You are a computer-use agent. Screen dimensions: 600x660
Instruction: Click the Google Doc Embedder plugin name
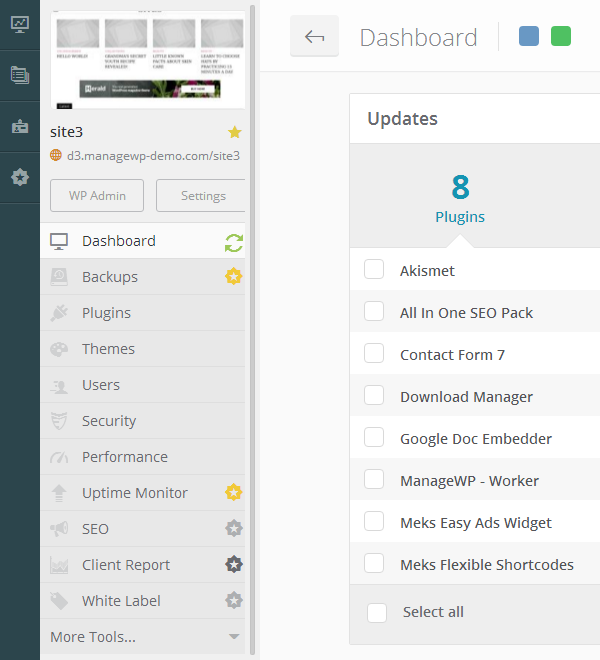click(476, 439)
